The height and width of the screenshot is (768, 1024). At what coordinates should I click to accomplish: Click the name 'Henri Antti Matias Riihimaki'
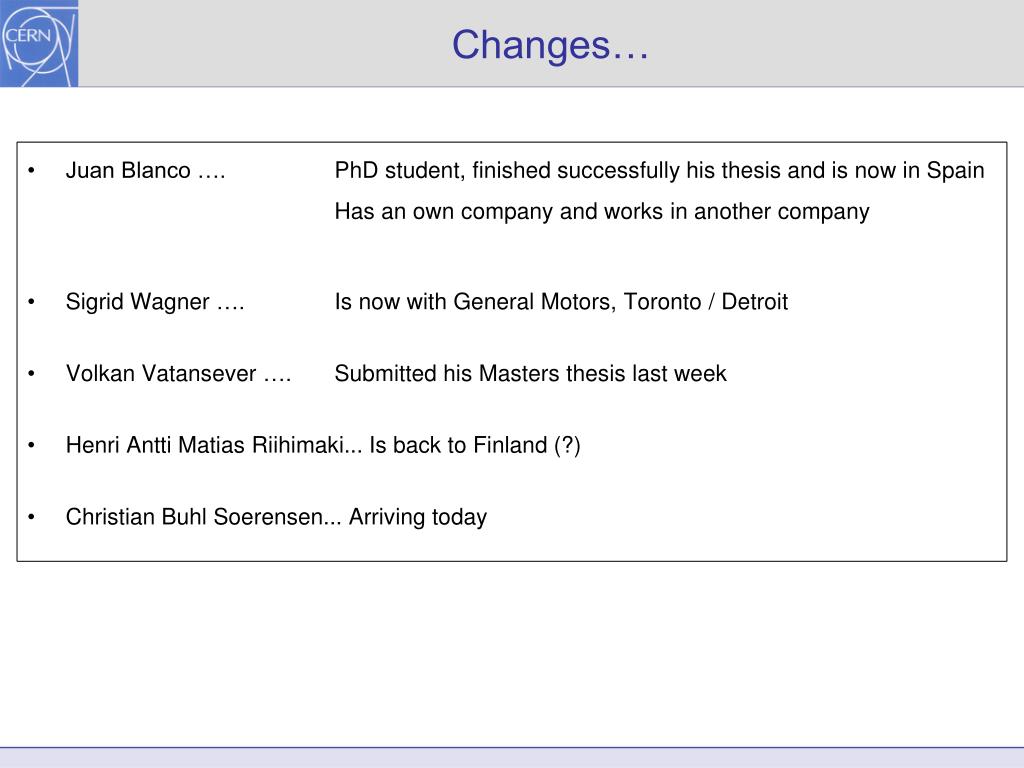click(x=204, y=445)
